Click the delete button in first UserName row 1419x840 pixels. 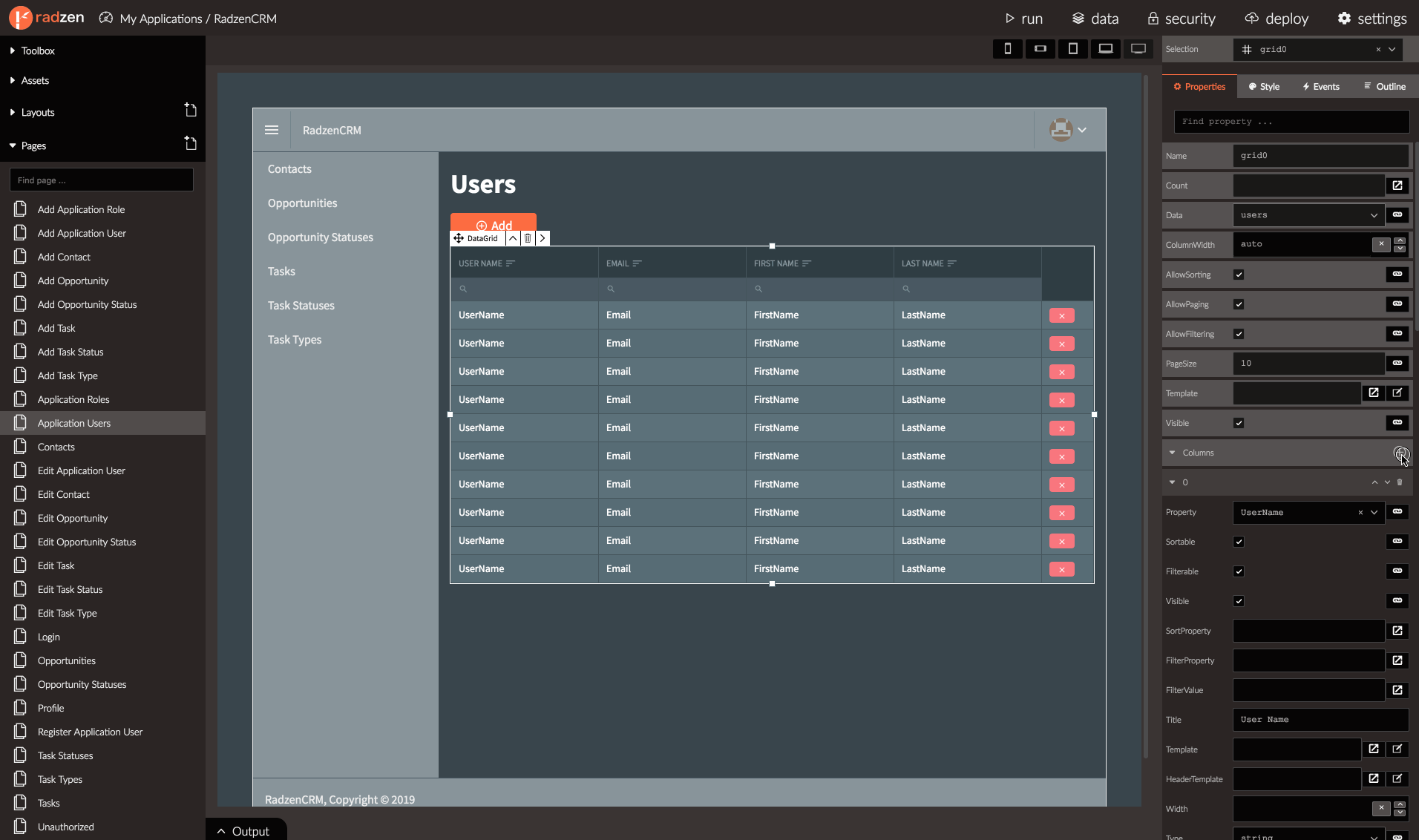(1061, 316)
